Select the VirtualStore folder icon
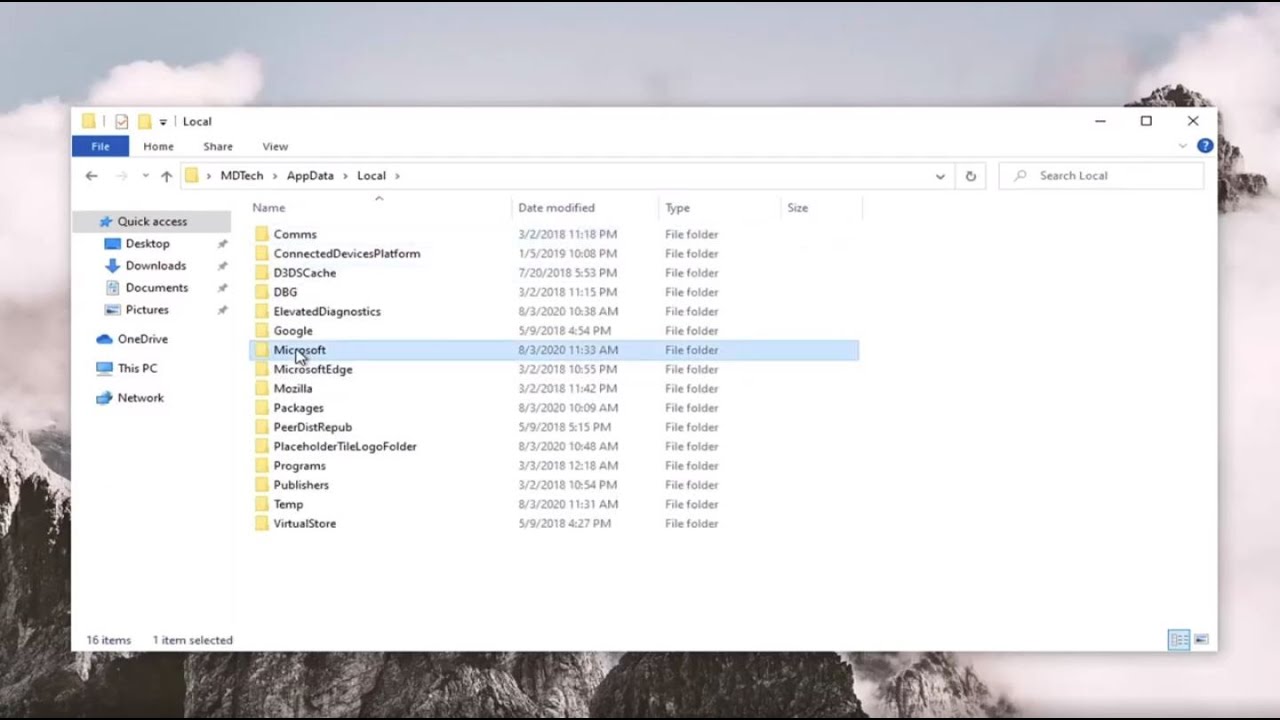 pyautogui.click(x=261, y=524)
